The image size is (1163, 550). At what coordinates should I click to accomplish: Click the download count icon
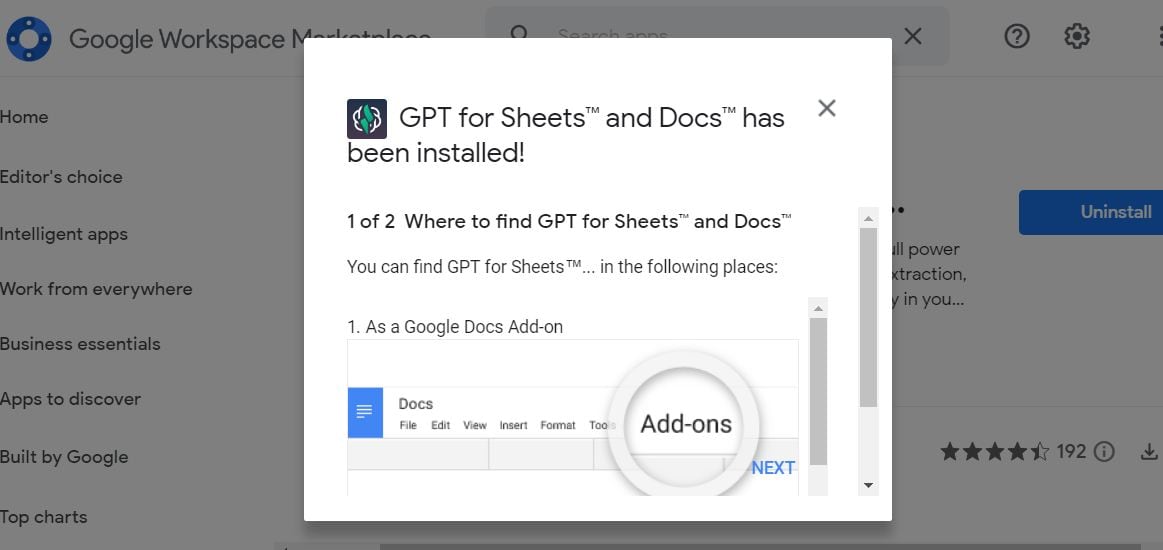click(x=1149, y=451)
